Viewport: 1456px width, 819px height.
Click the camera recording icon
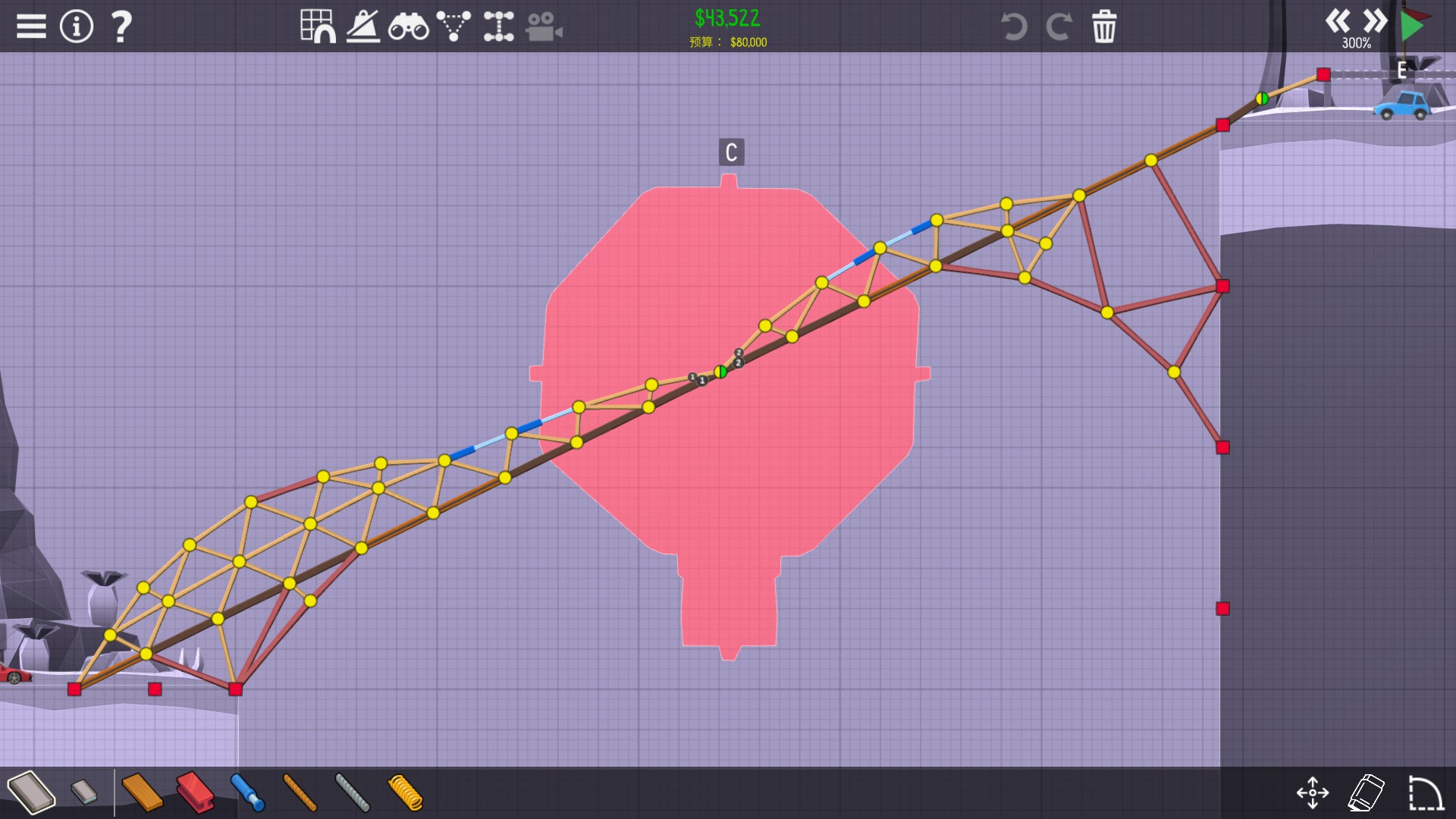(544, 27)
